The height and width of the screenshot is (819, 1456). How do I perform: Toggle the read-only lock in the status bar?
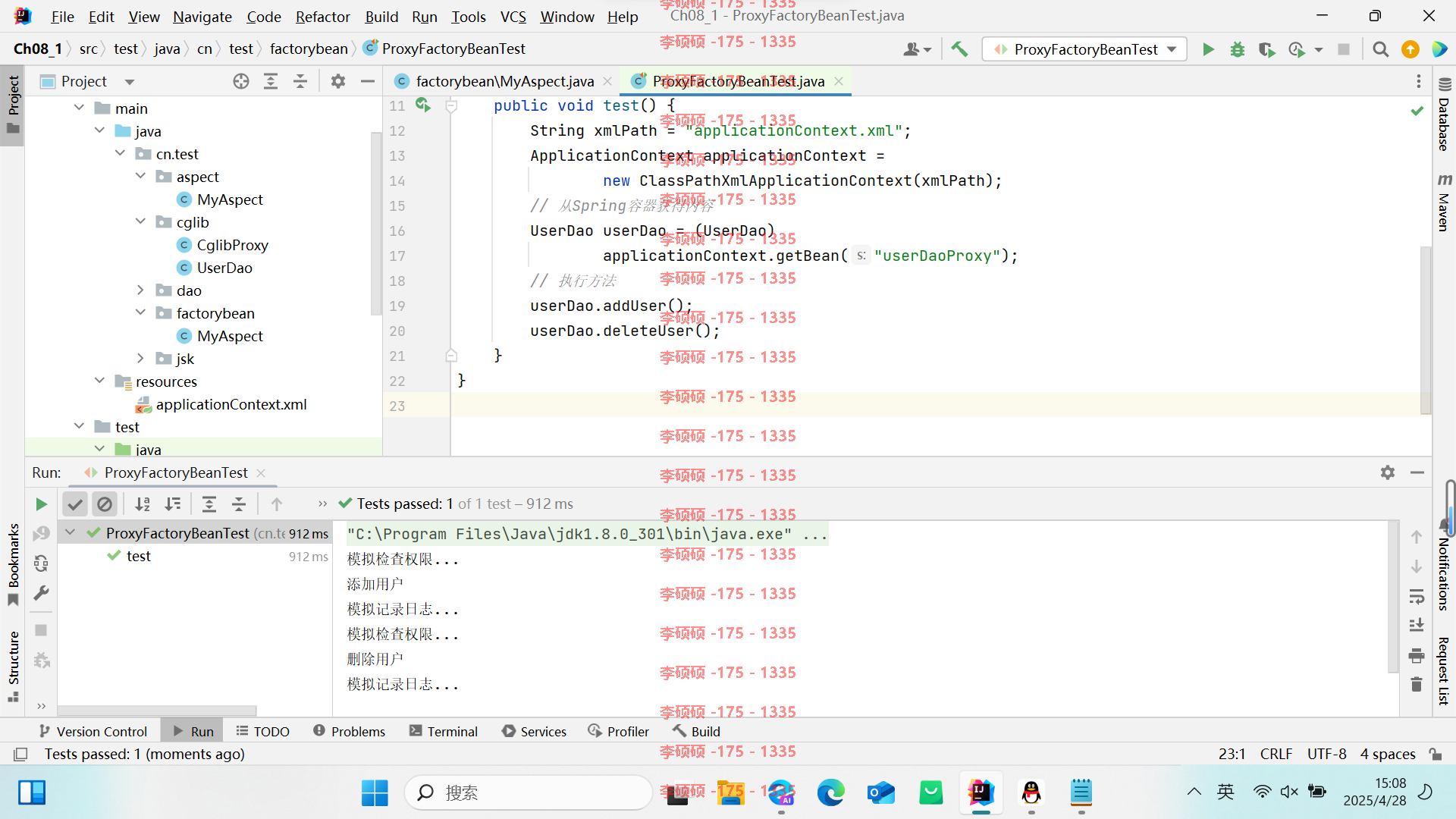(1436, 754)
